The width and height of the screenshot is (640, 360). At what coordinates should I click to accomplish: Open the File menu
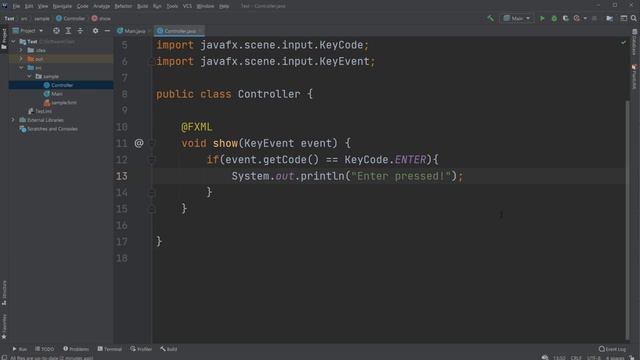coord(16,6)
